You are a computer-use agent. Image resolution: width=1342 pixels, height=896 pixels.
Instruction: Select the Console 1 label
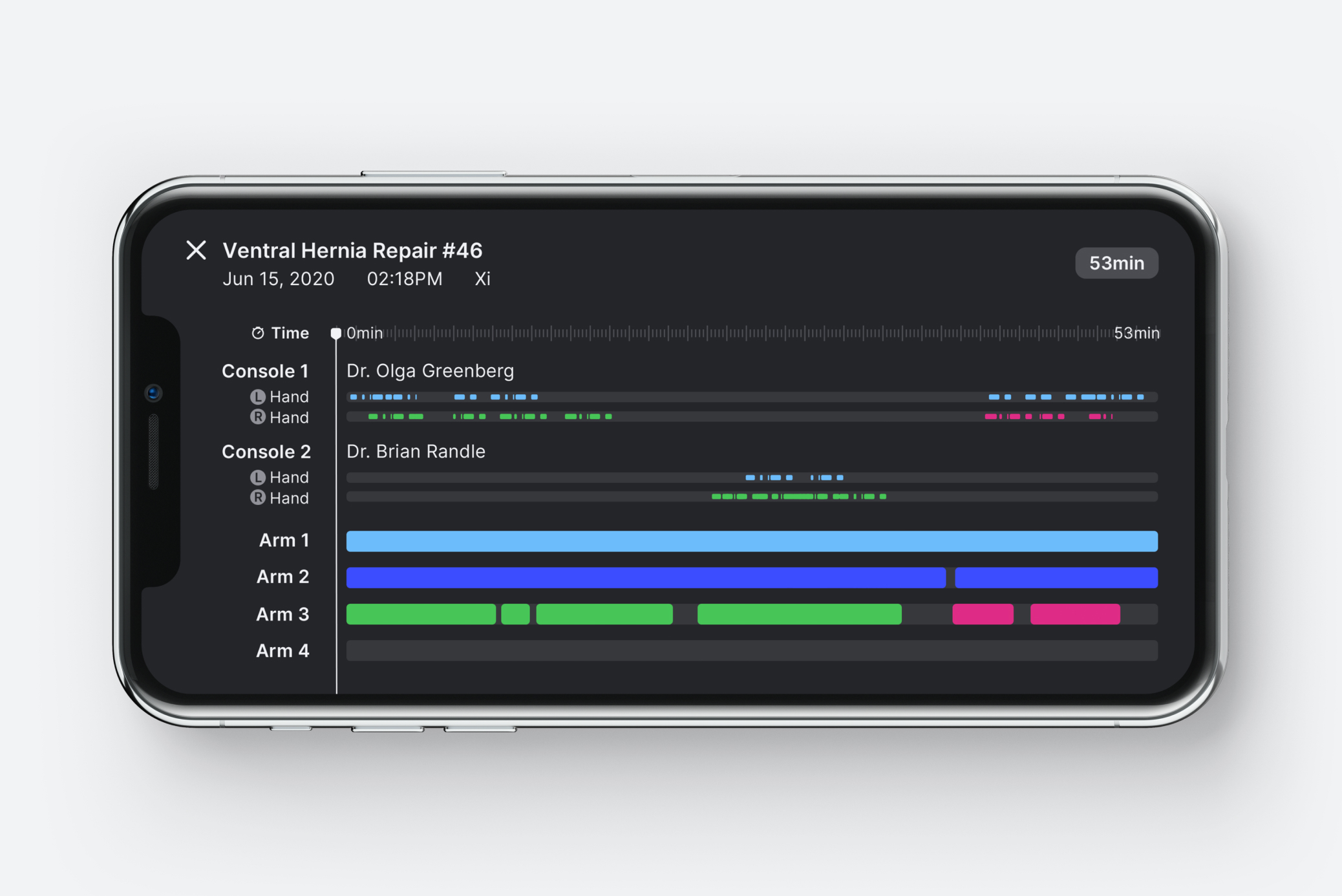tap(265, 371)
